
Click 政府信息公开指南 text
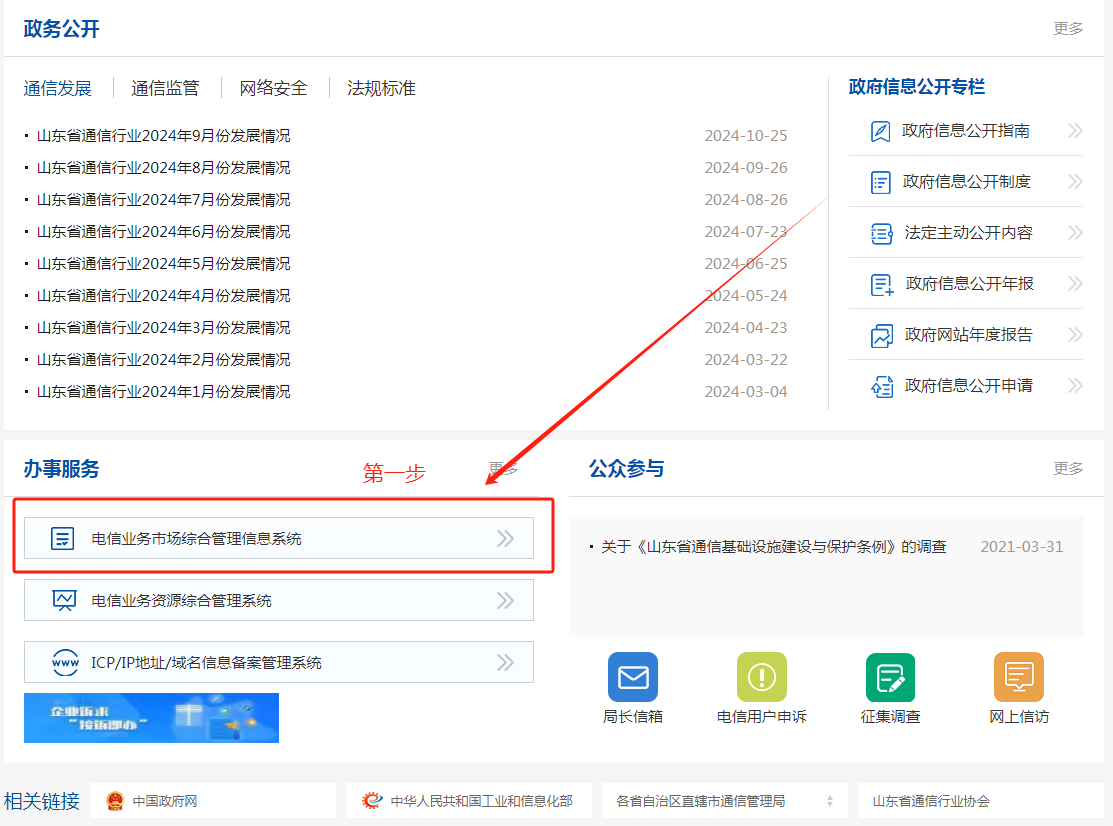(x=965, y=131)
